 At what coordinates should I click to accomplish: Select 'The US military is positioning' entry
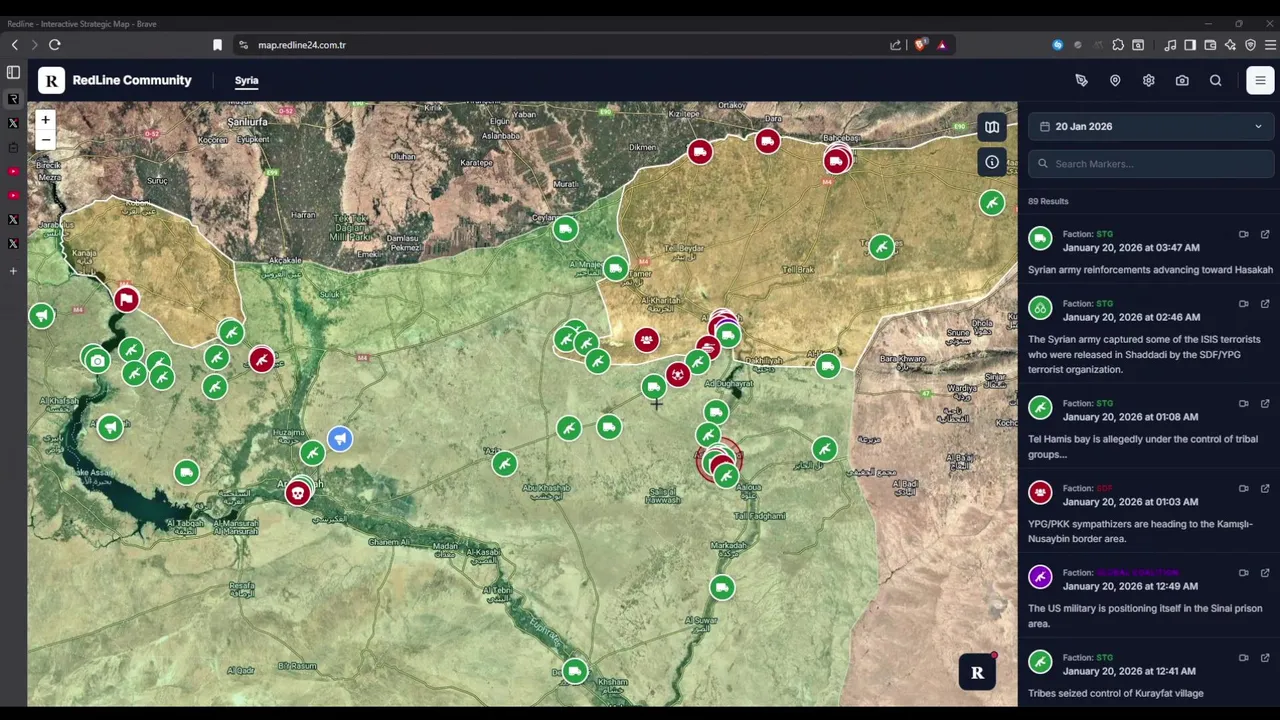(1137, 616)
